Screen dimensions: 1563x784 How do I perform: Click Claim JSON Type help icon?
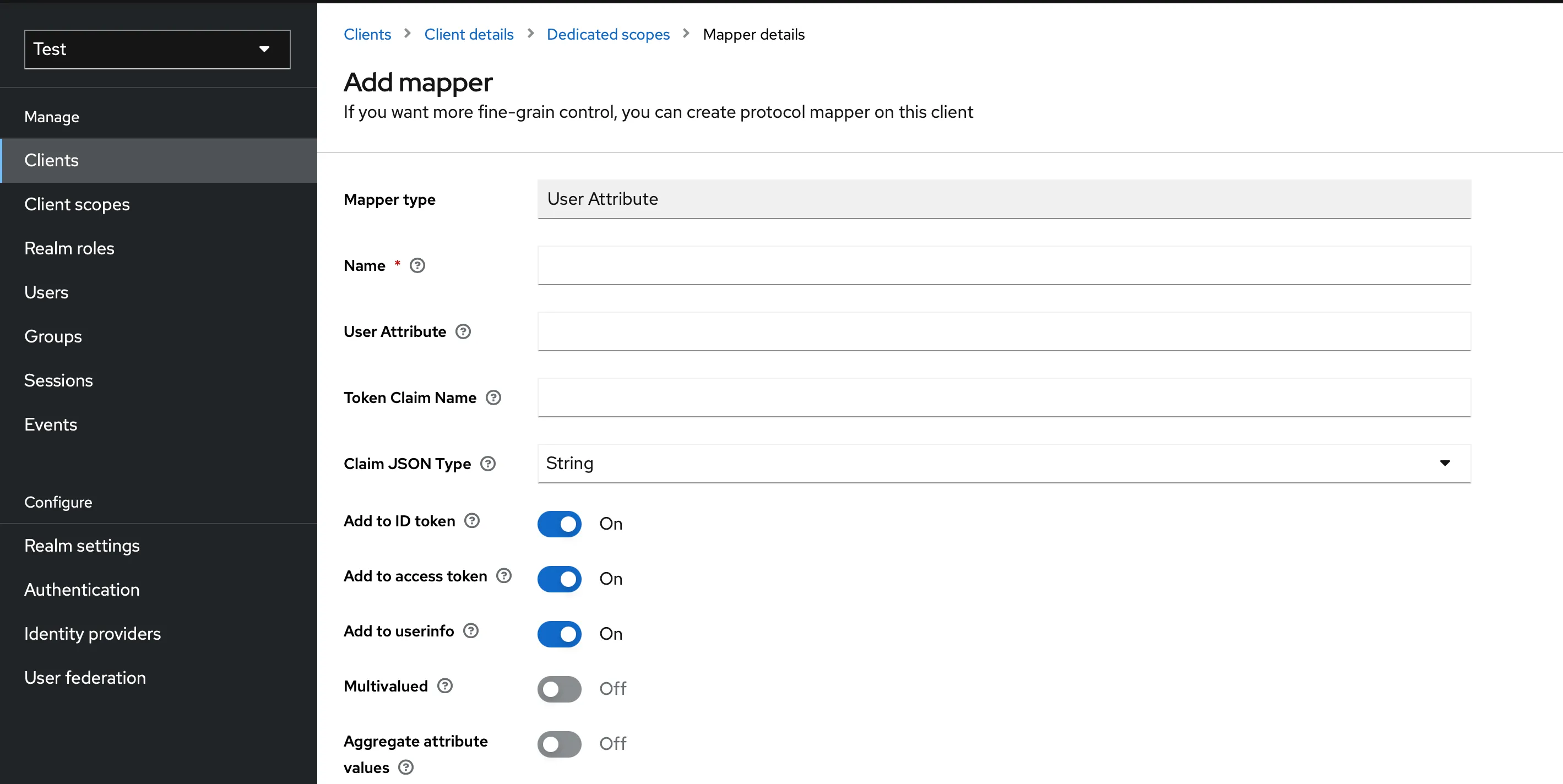pos(488,464)
